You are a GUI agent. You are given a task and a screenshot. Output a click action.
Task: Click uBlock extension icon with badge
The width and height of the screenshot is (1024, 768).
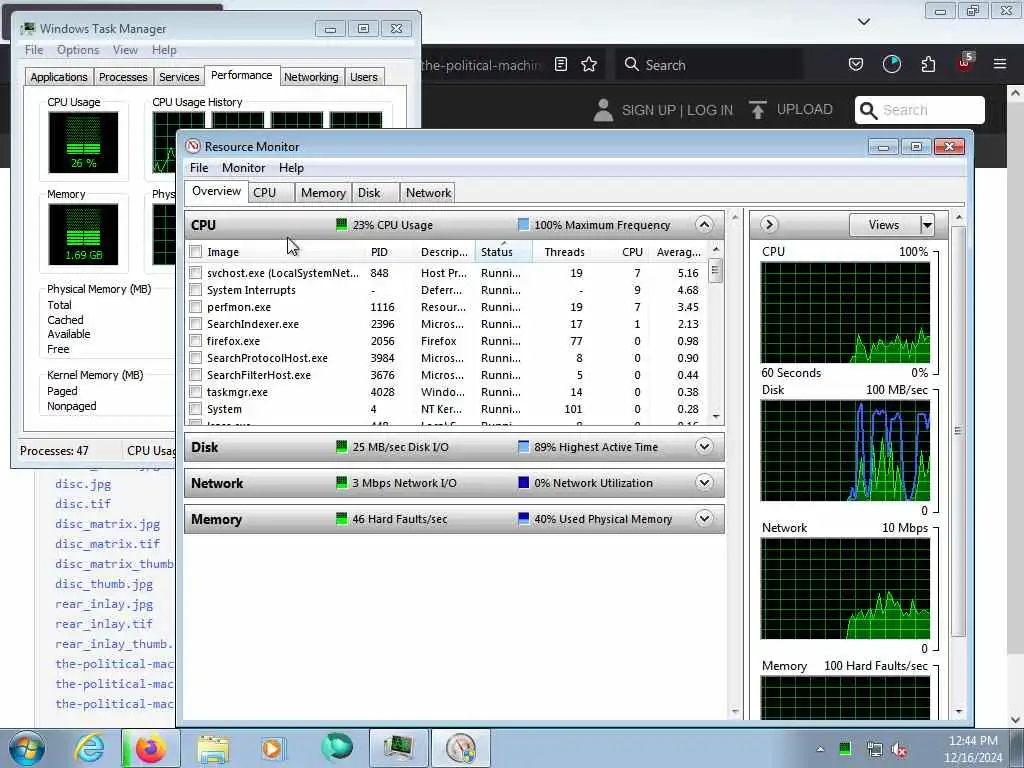(x=965, y=63)
